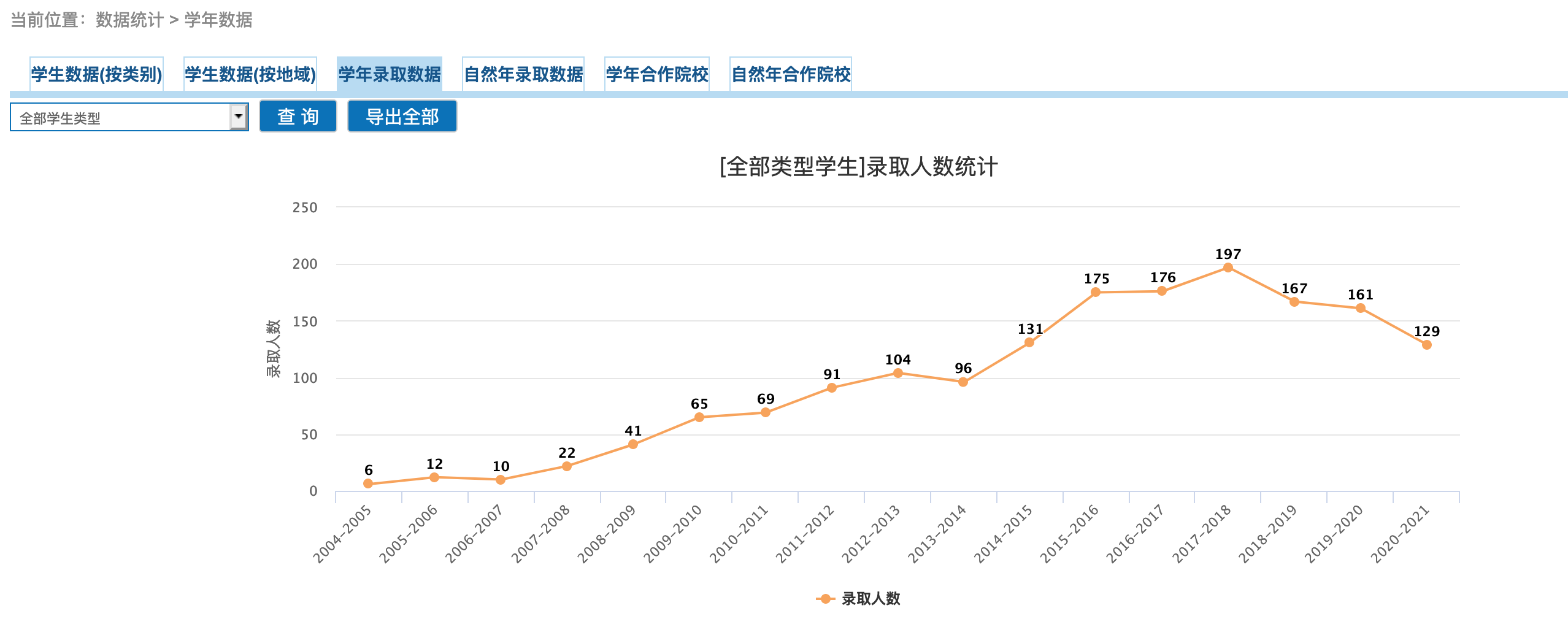Viewport: 1568px width, 643px height.
Task: Open the 自然年录取数据 tab
Action: pyautogui.click(x=523, y=74)
